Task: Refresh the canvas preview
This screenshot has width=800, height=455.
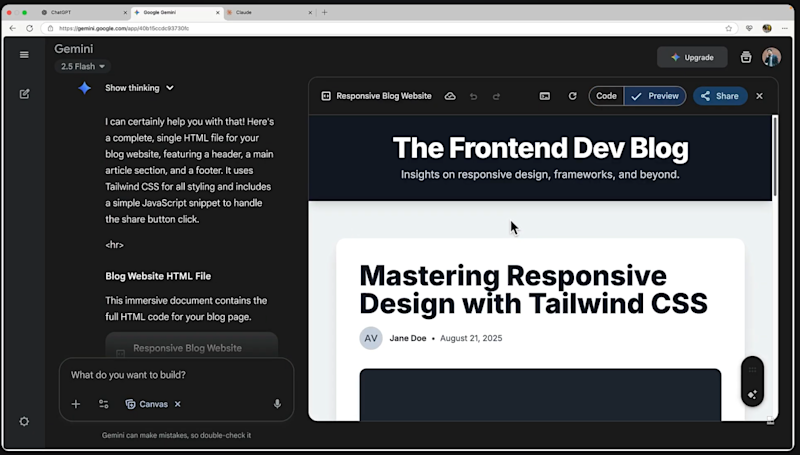Action: 572,96
